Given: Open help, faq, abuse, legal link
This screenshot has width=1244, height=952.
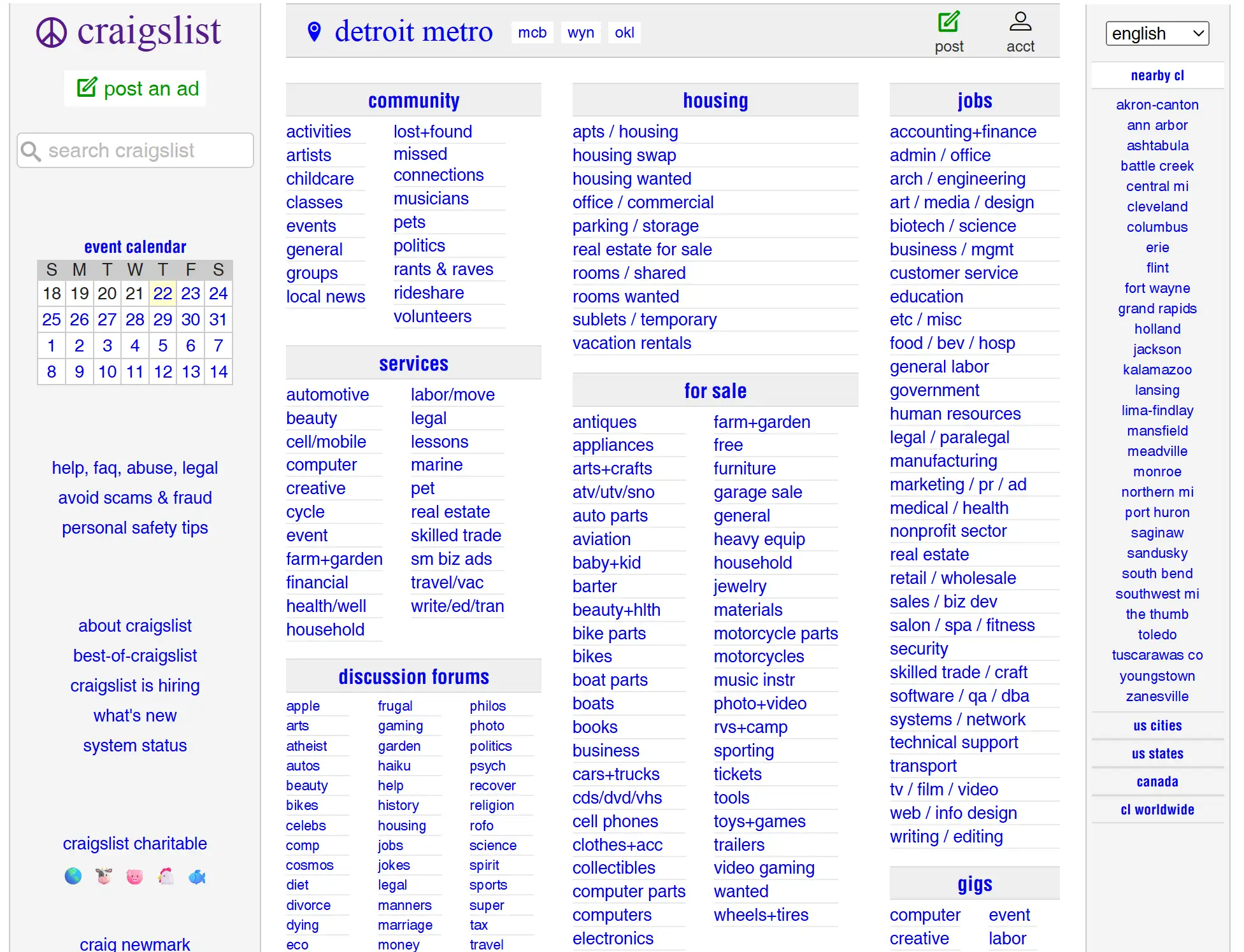Looking at the screenshot, I should pos(135,467).
